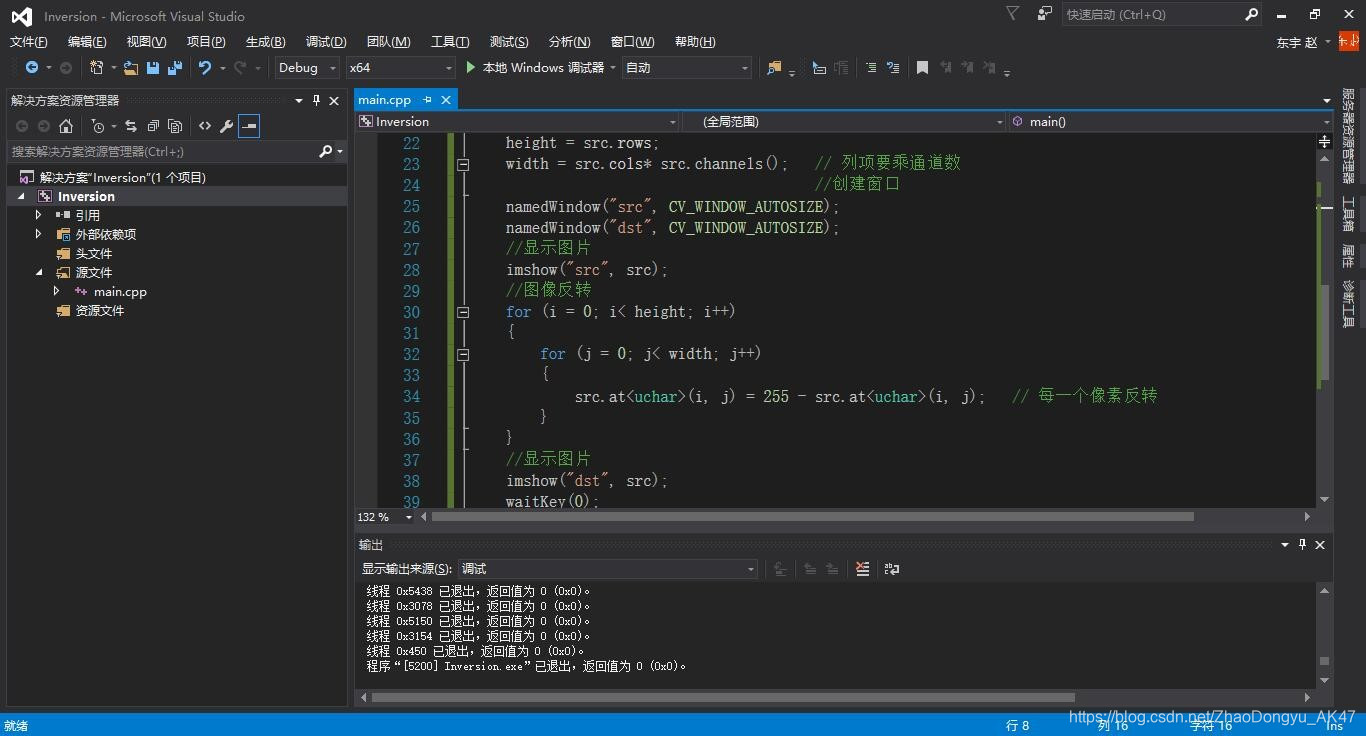Open the 编辑(E) menu

point(87,41)
